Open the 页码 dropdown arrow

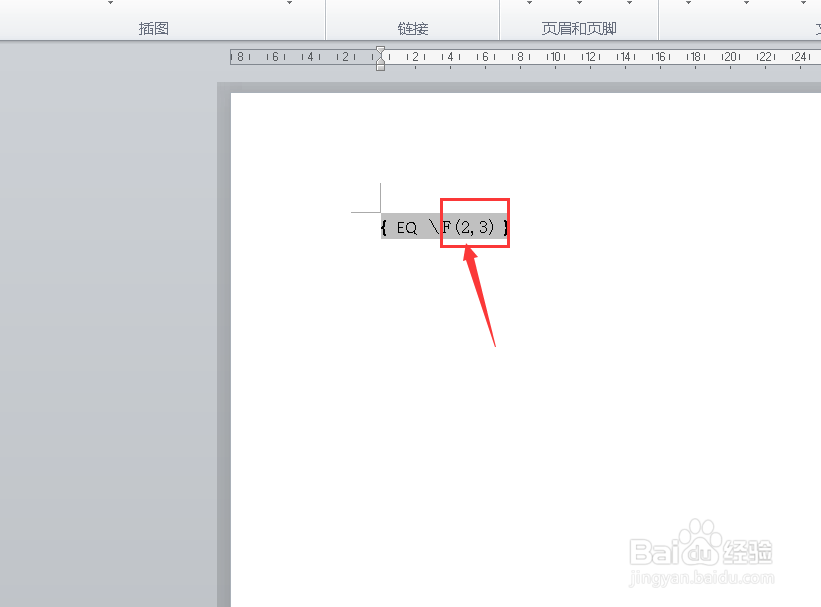pyautogui.click(x=630, y=3)
